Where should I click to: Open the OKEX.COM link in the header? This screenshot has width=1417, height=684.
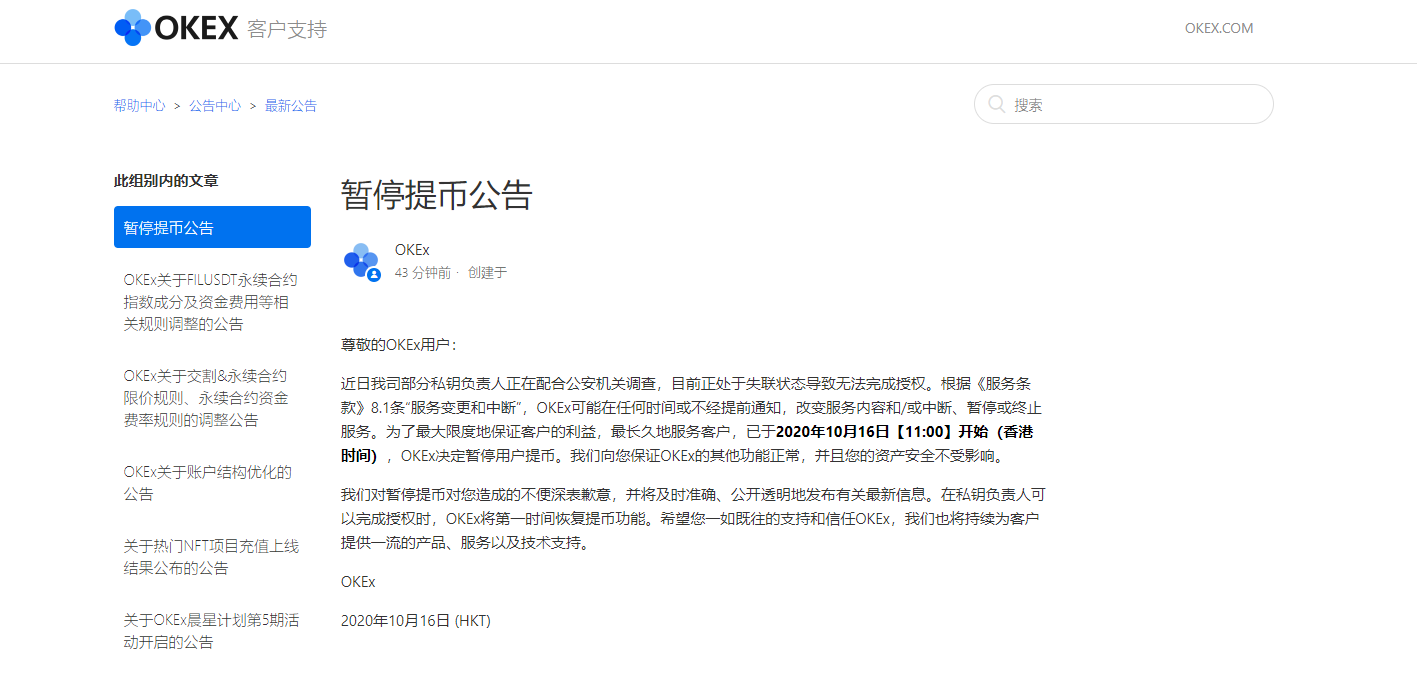(1219, 28)
